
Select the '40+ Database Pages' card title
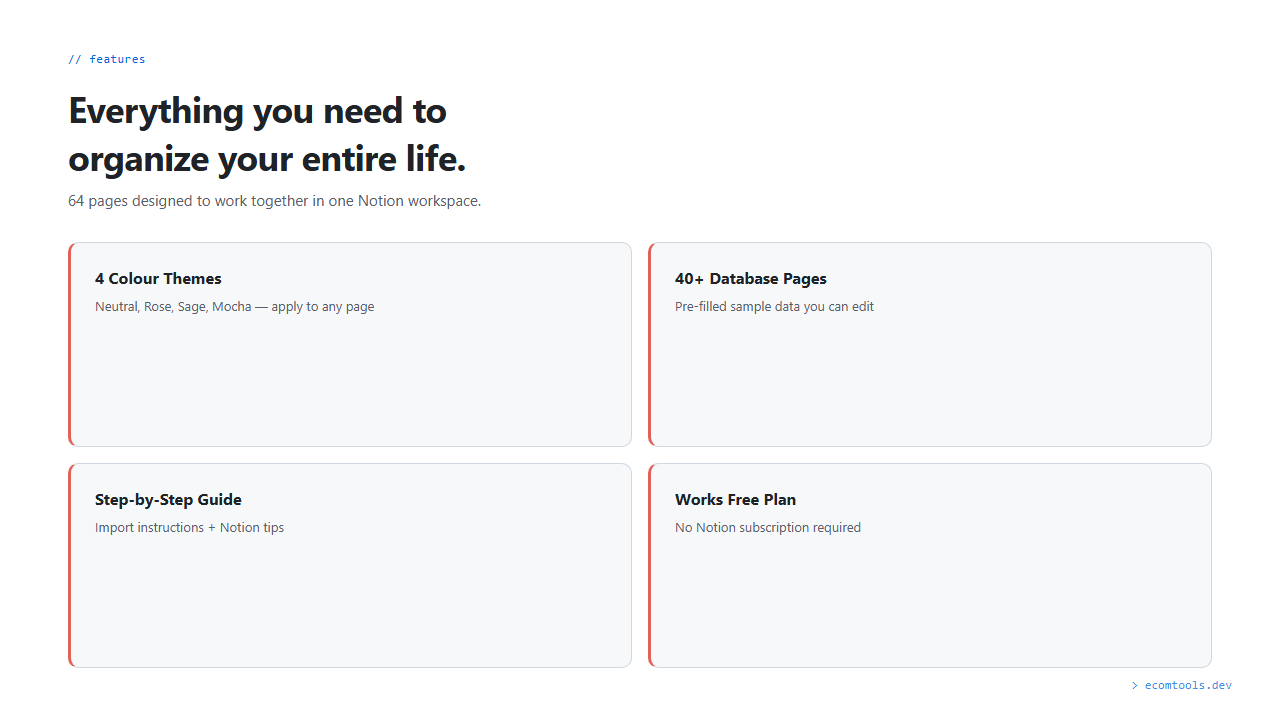click(750, 279)
